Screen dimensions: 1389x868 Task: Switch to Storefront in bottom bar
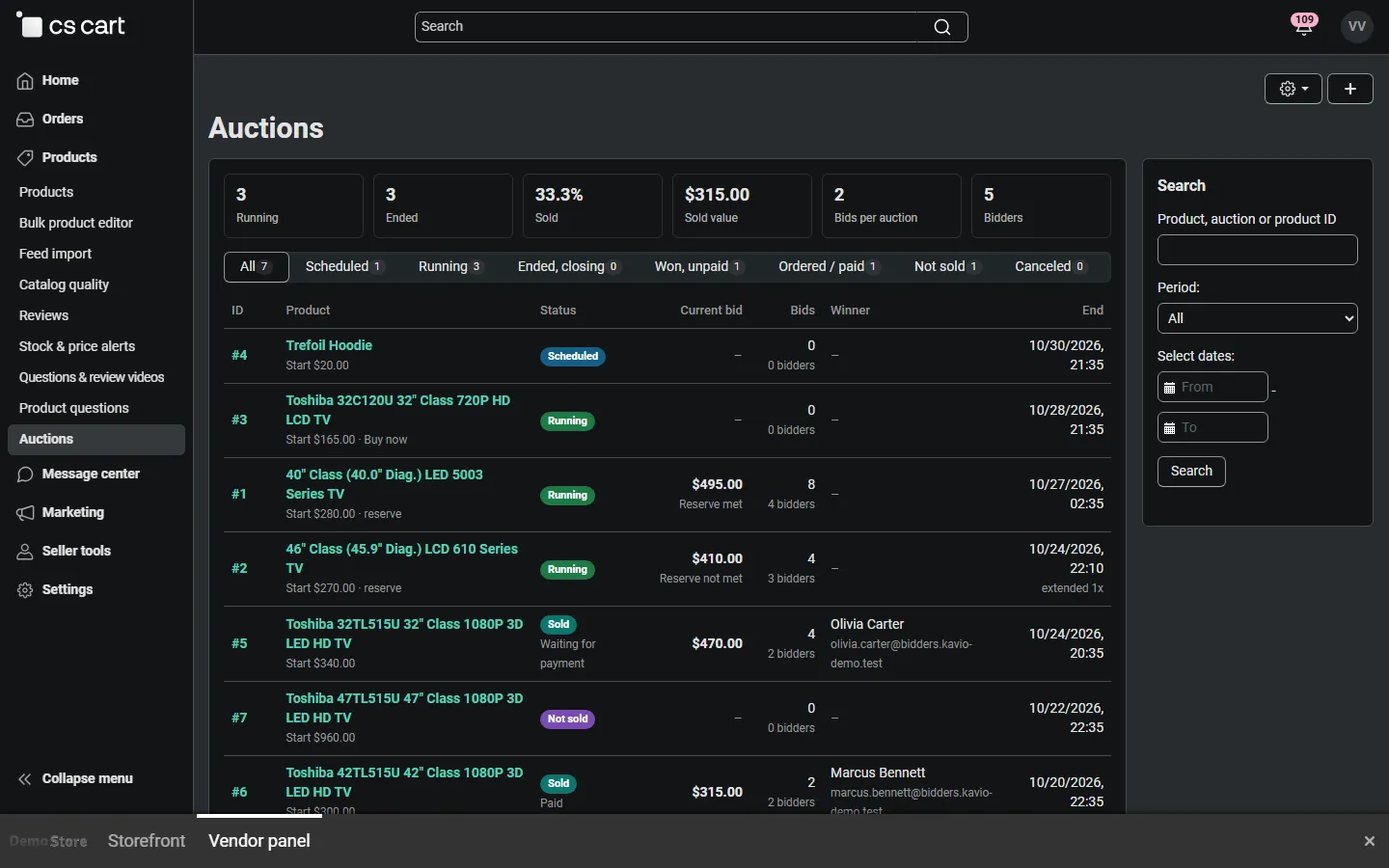click(147, 841)
